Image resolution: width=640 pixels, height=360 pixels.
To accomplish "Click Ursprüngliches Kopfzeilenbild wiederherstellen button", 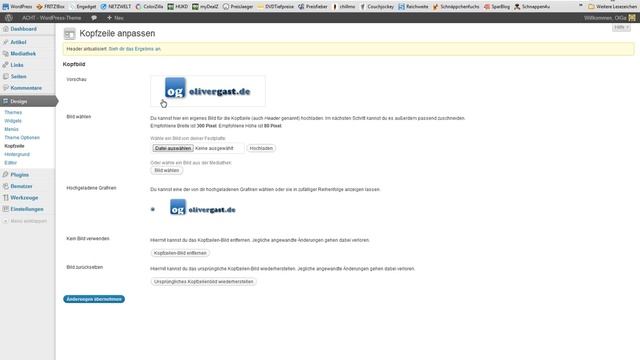I will pos(203,282).
